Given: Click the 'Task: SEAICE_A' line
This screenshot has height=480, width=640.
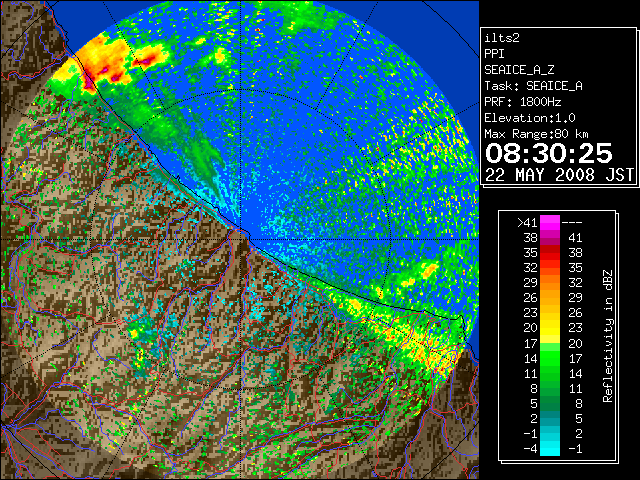Looking at the screenshot, I should click(533, 86).
